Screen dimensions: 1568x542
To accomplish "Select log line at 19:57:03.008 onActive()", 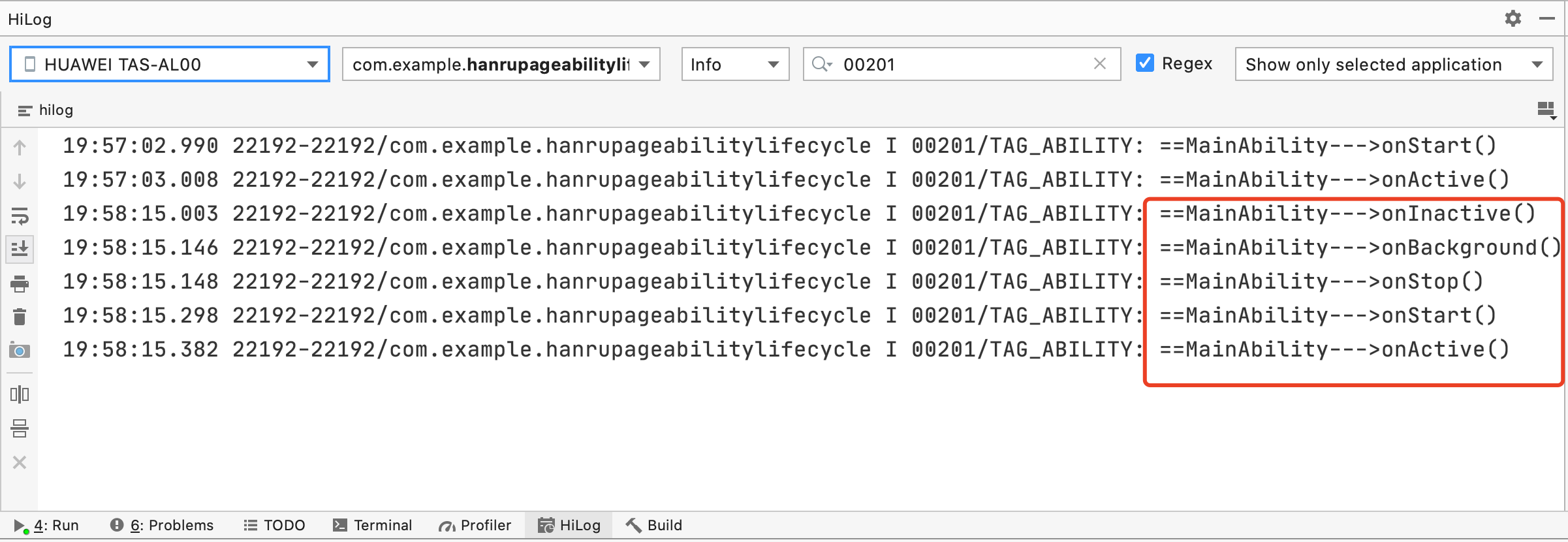I will click(x=786, y=180).
